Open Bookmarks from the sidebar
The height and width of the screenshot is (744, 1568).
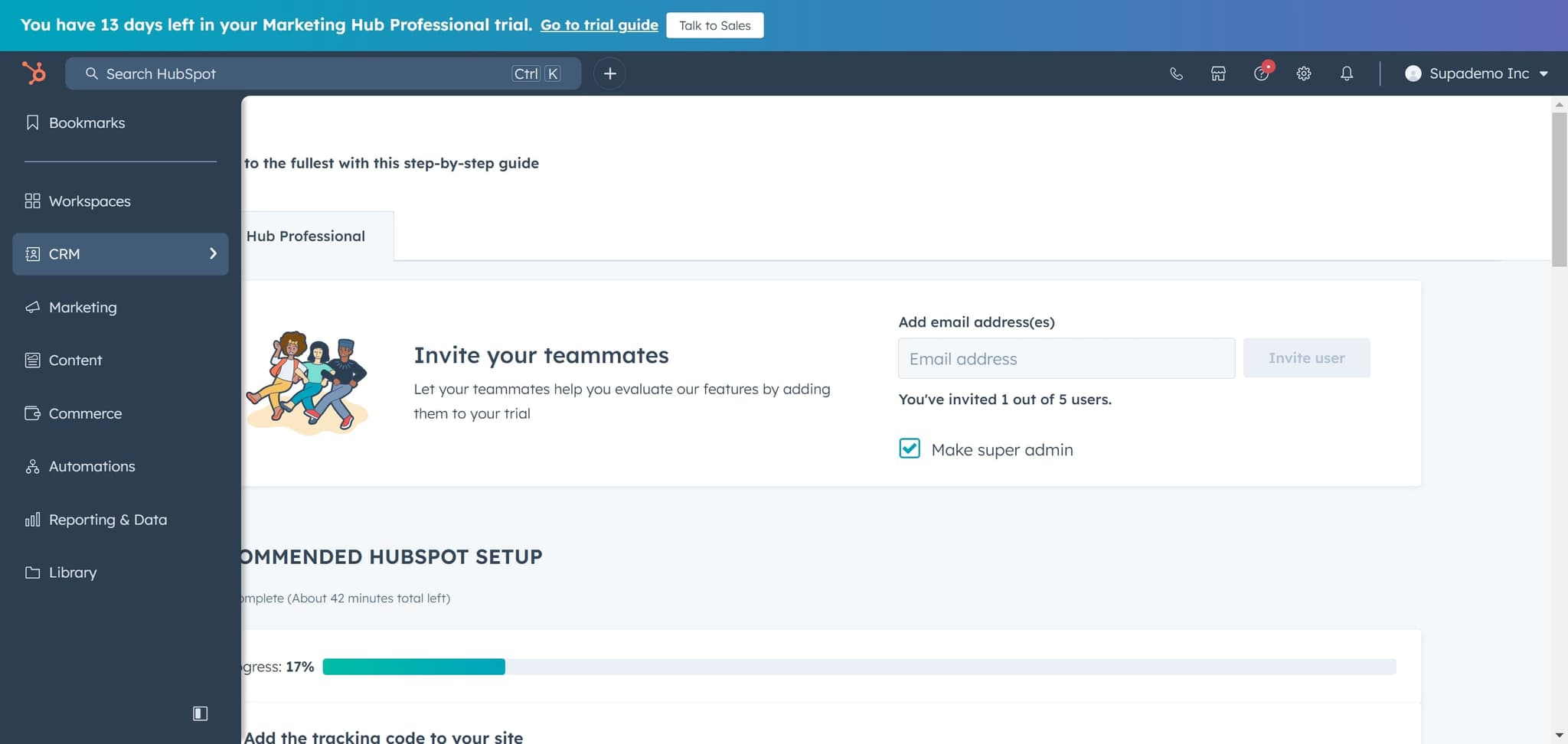87,122
